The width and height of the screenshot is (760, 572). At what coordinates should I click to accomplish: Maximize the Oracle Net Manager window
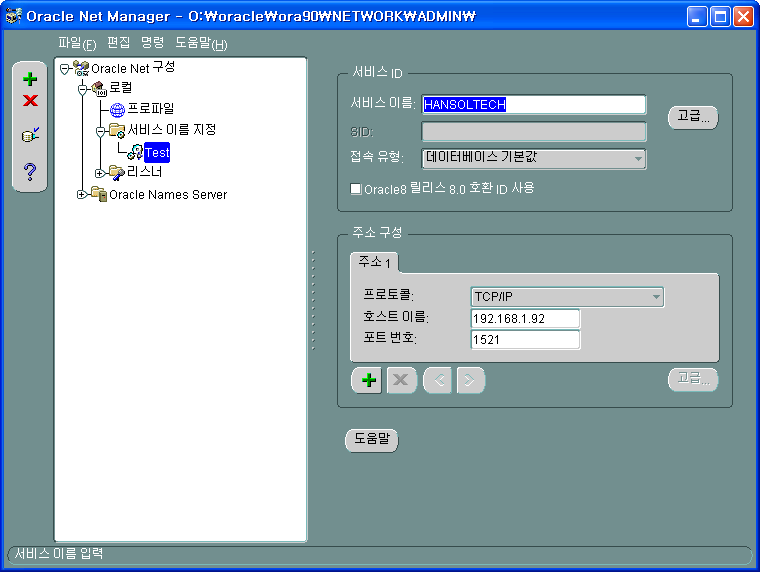click(720, 16)
